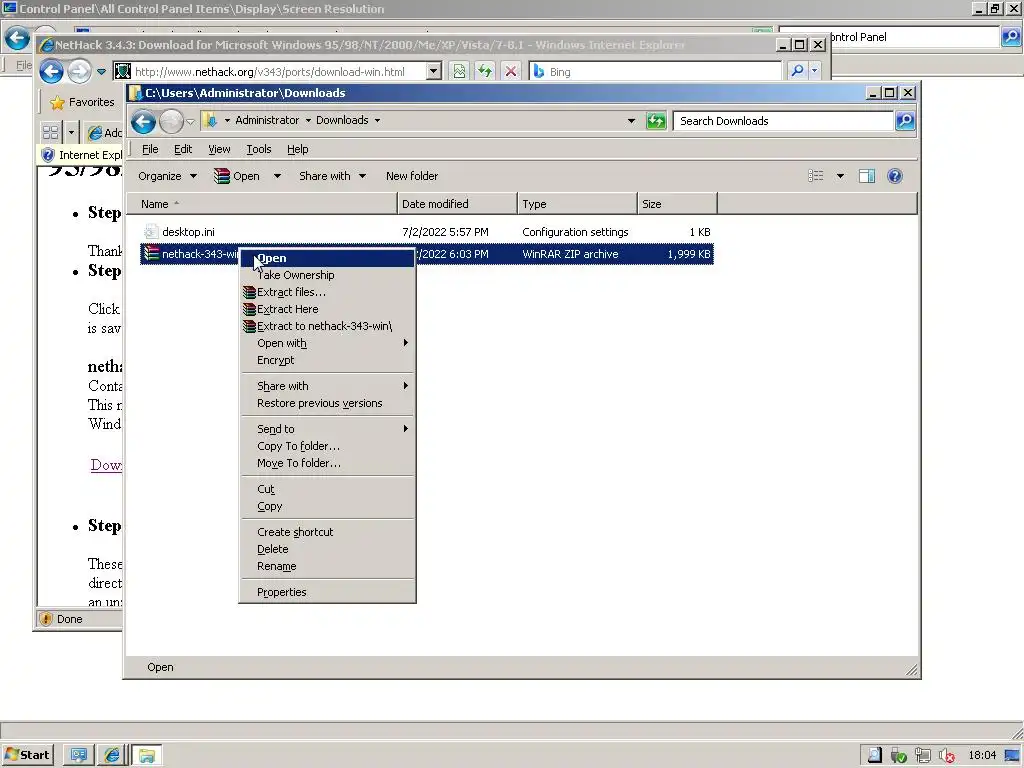
Task: Click Internet Explorer back button
Action: click(51, 71)
